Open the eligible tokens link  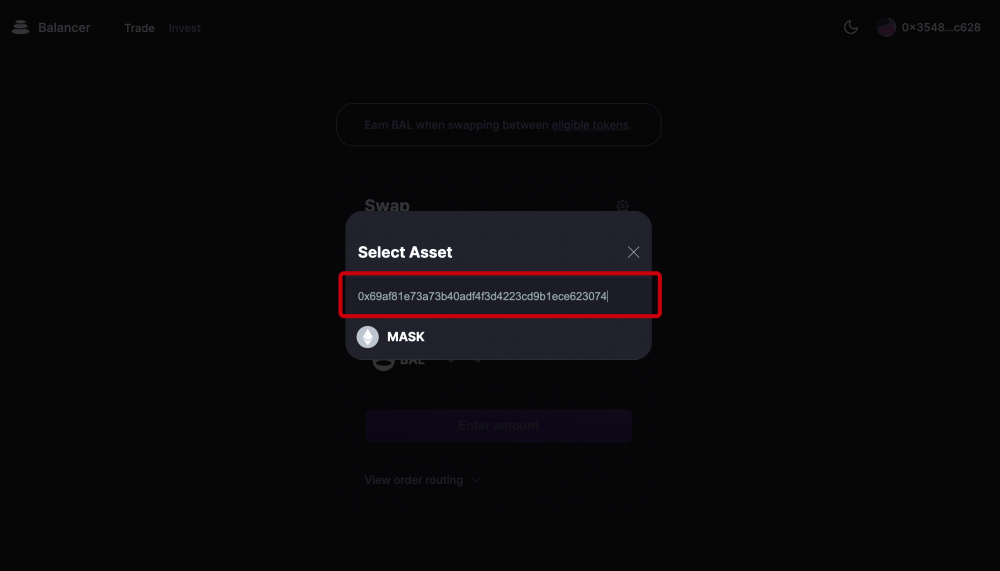(x=590, y=125)
